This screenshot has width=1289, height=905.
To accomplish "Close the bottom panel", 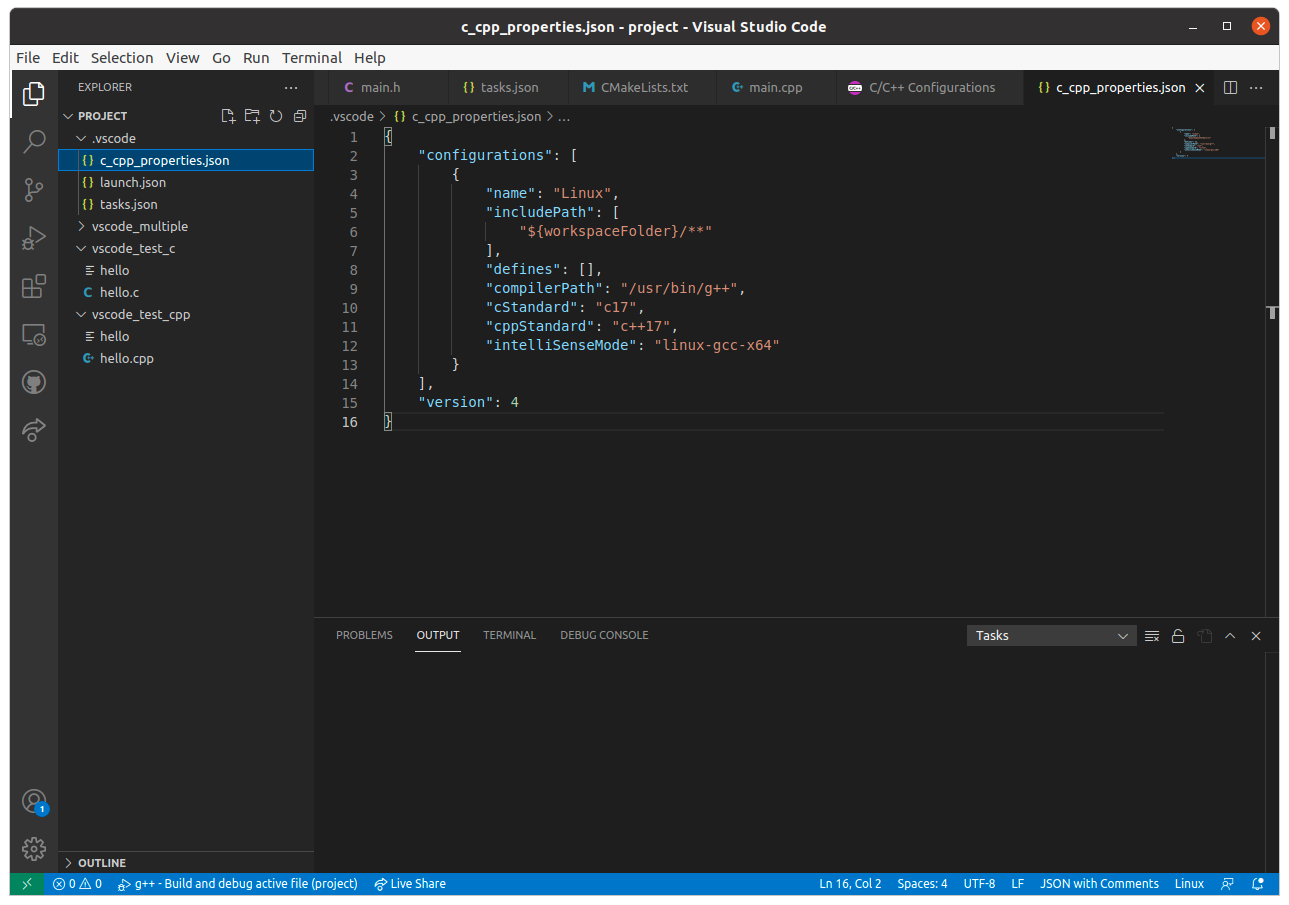I will [x=1256, y=636].
